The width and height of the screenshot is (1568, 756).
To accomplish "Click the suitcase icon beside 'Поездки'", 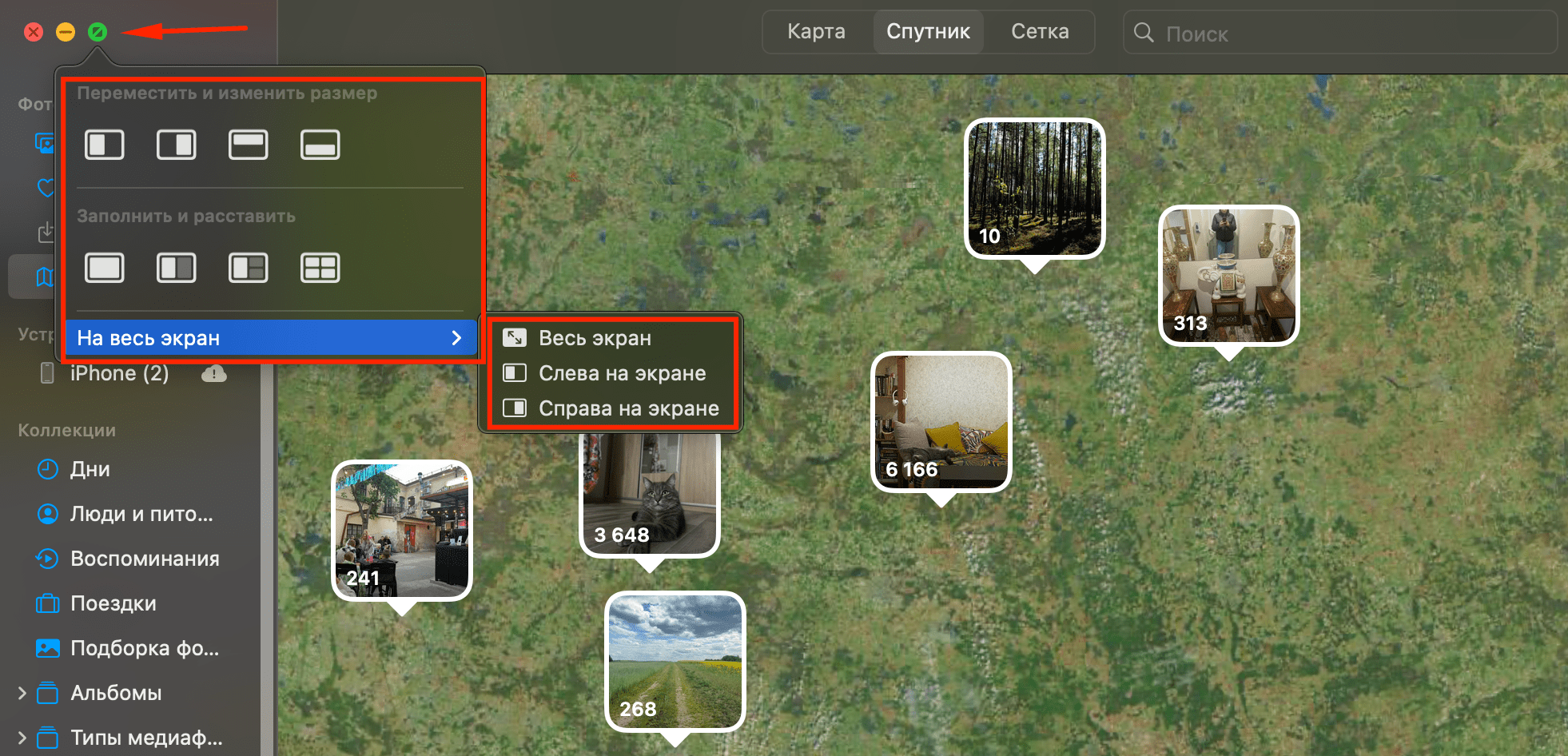I will tap(48, 603).
